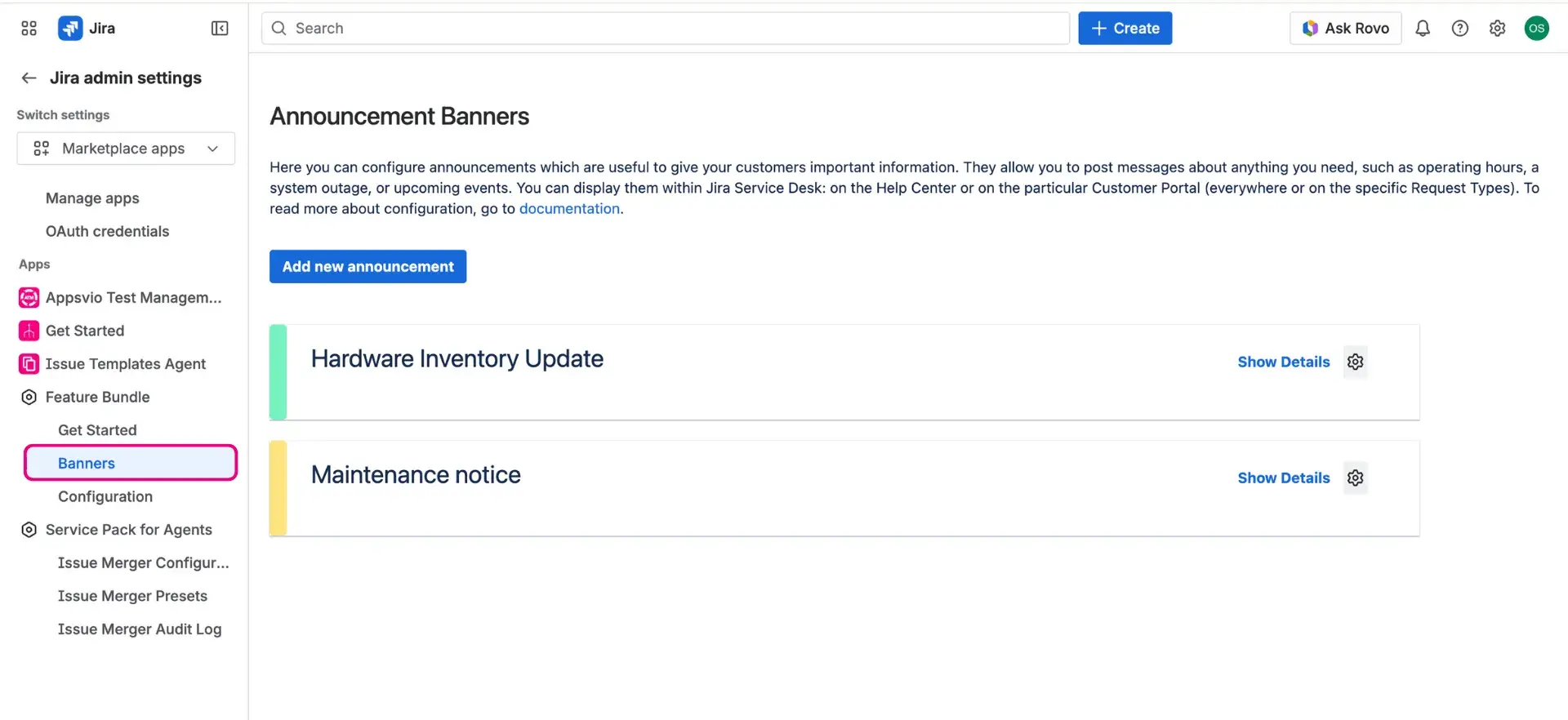
Task: Collapse the sidebar panel icon
Action: pos(220,29)
